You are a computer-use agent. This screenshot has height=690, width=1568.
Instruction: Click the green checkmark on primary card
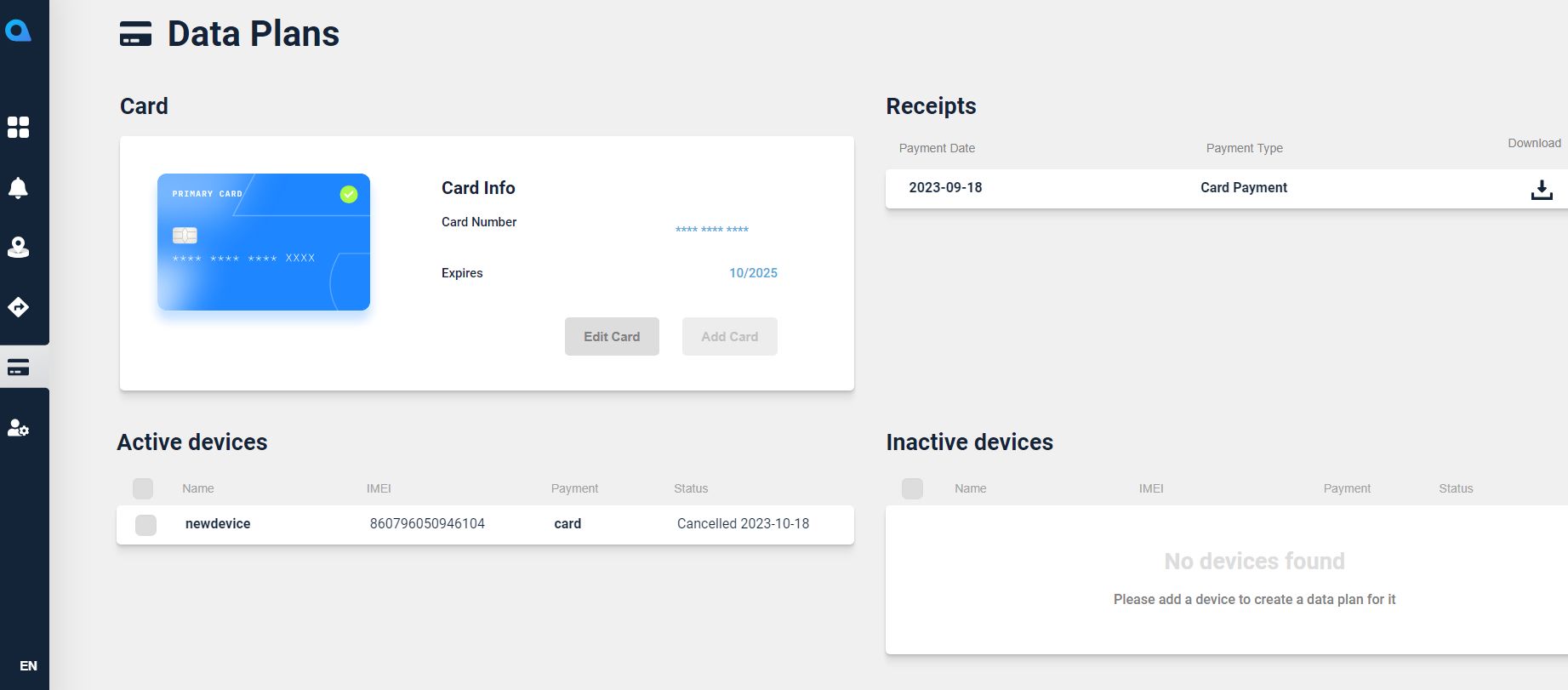coord(349,195)
